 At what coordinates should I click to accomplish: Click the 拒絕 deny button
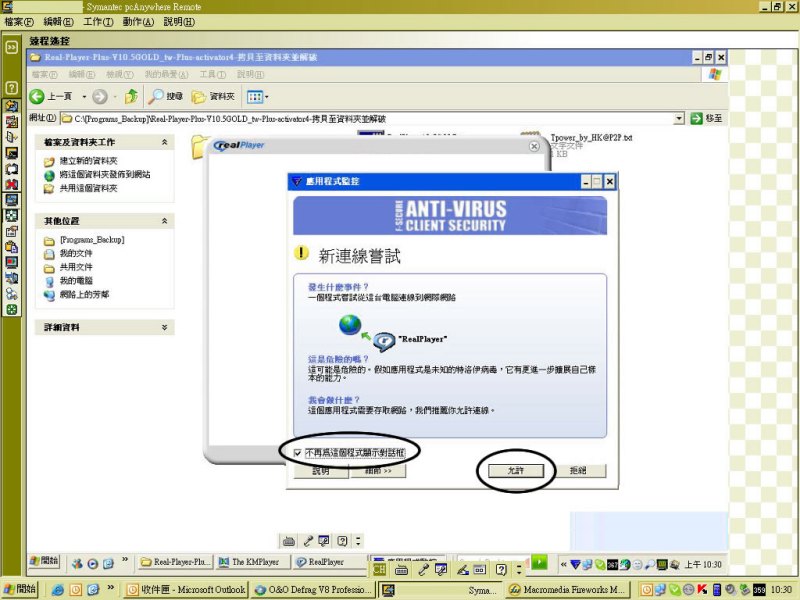point(579,470)
